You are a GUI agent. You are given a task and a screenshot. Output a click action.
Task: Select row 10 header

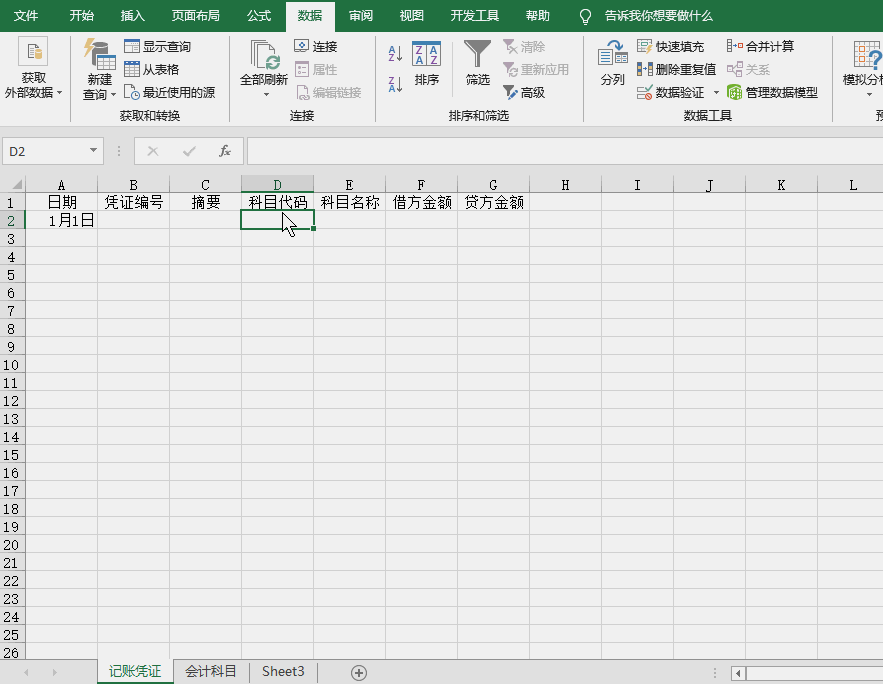[12, 365]
